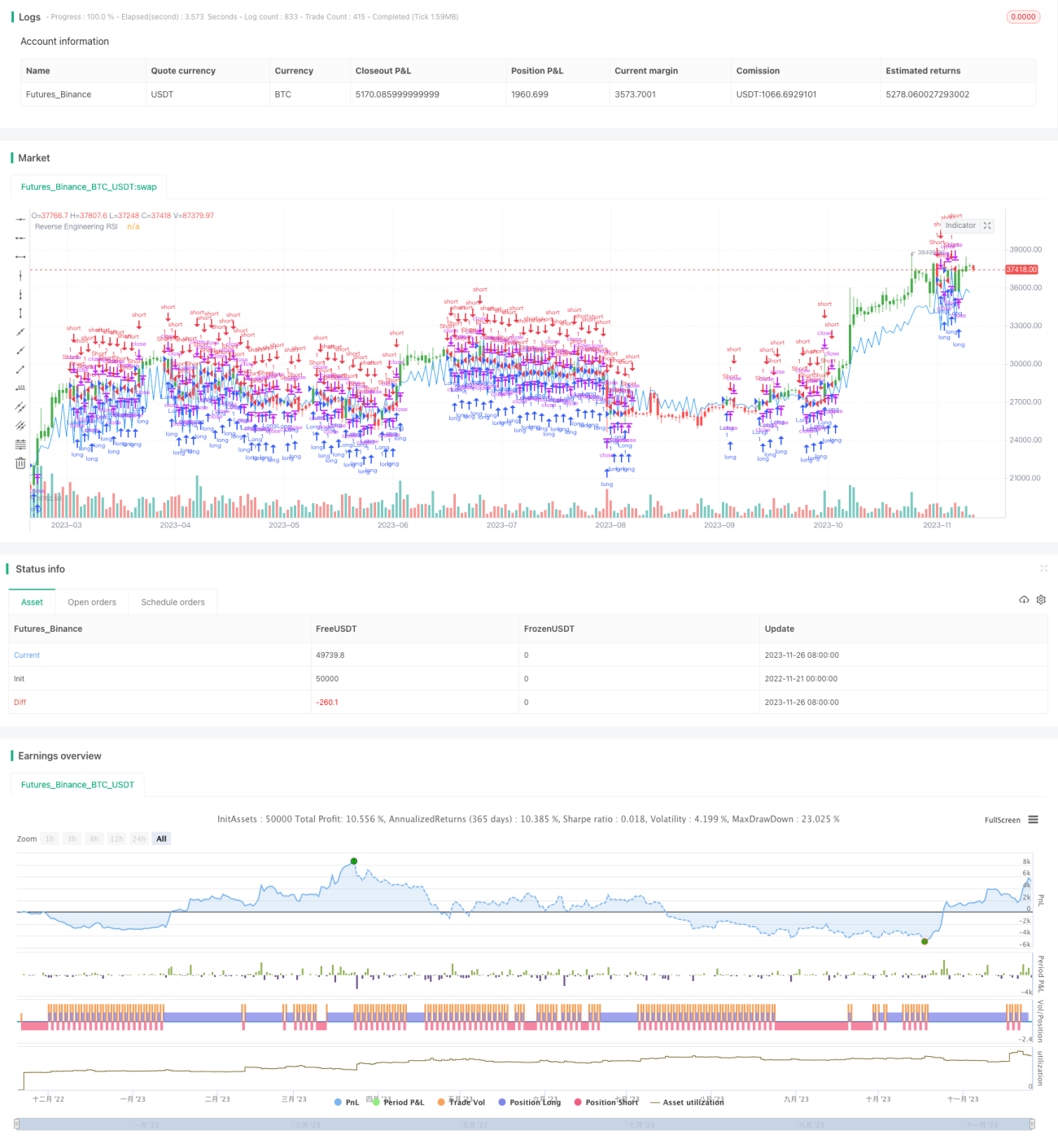Switch to the Open orders tab
Image resolution: width=1058 pixels, height=1148 pixels.
[x=92, y=602]
